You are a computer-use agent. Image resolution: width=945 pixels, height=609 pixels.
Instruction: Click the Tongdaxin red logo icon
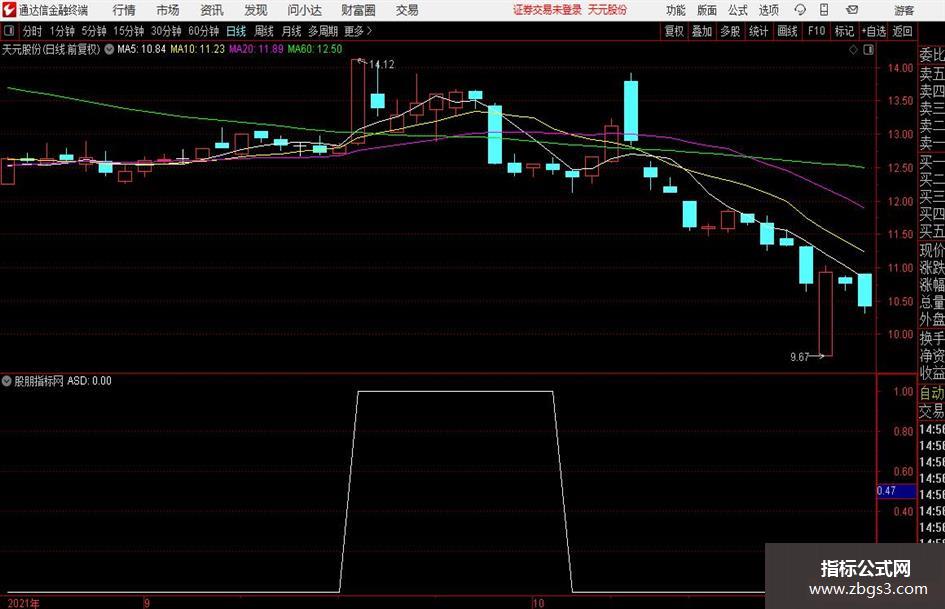8,10
